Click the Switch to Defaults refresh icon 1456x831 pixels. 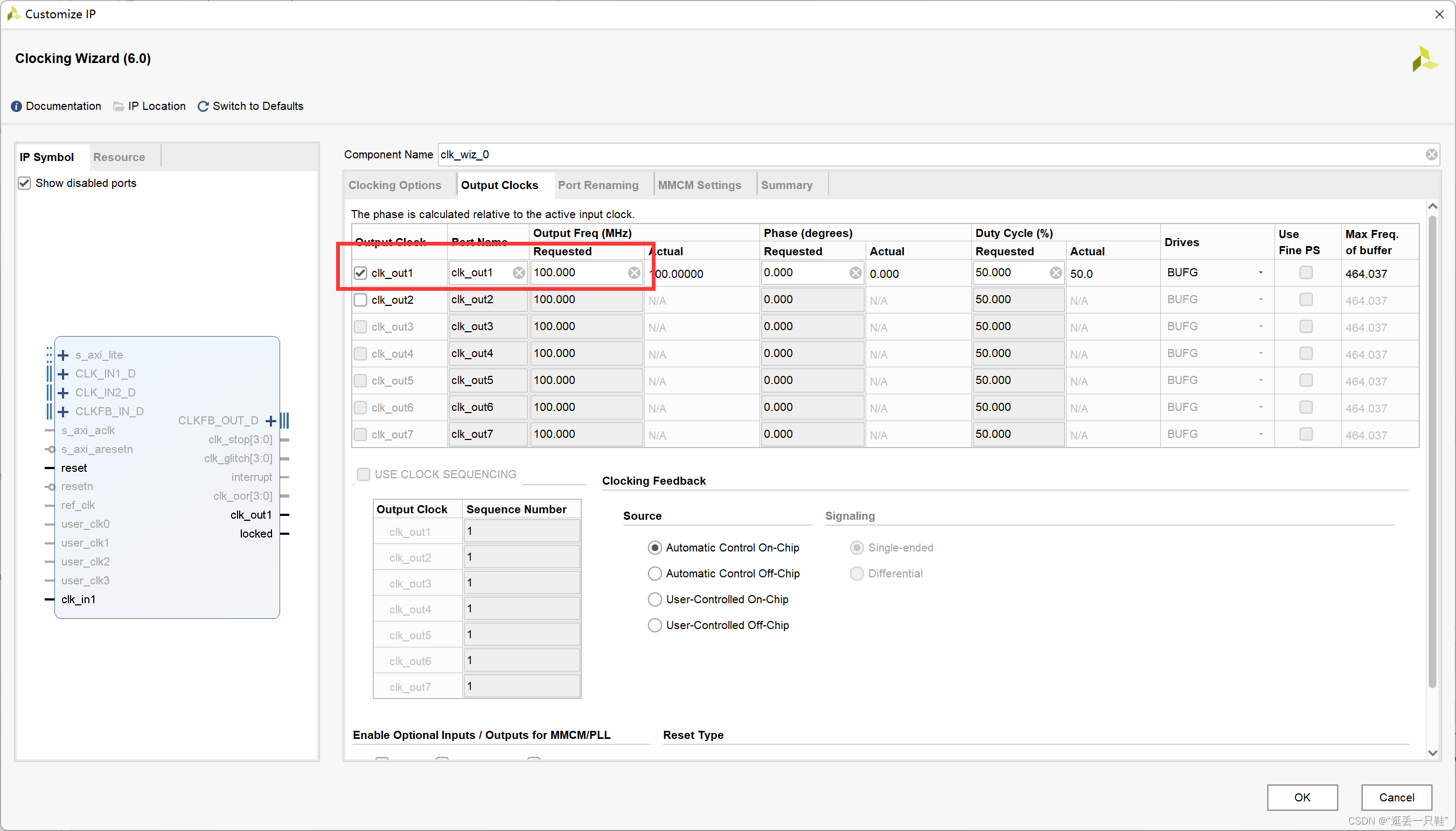pos(203,106)
